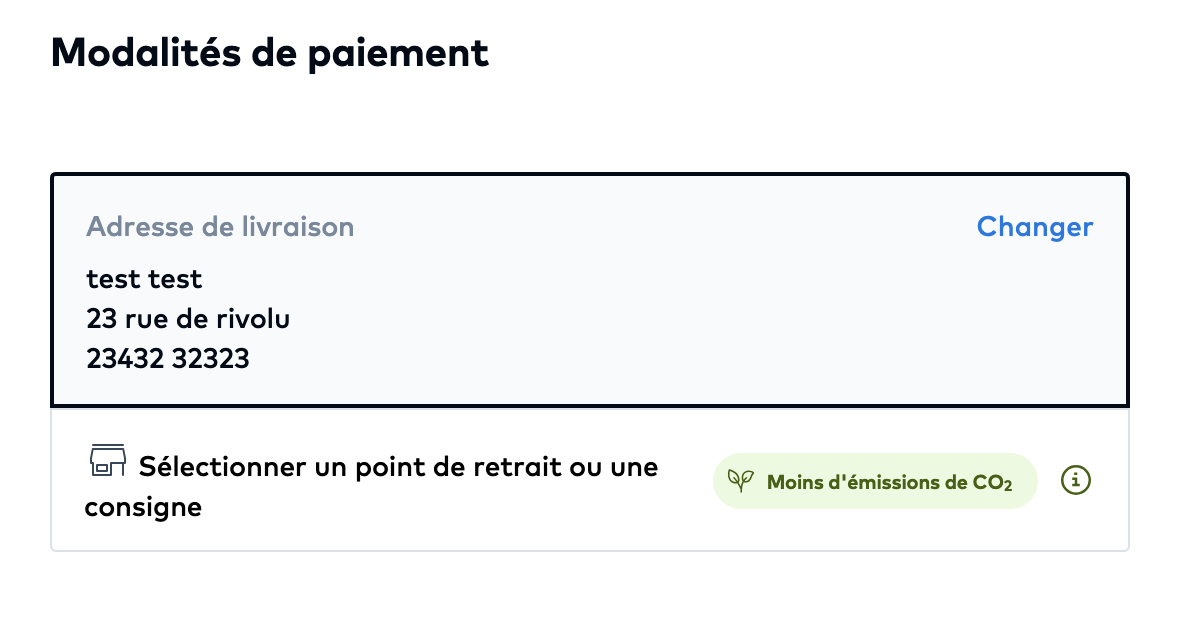
Task: Click the Moins d'émissions de CO₂ badge
Action: pos(875,482)
